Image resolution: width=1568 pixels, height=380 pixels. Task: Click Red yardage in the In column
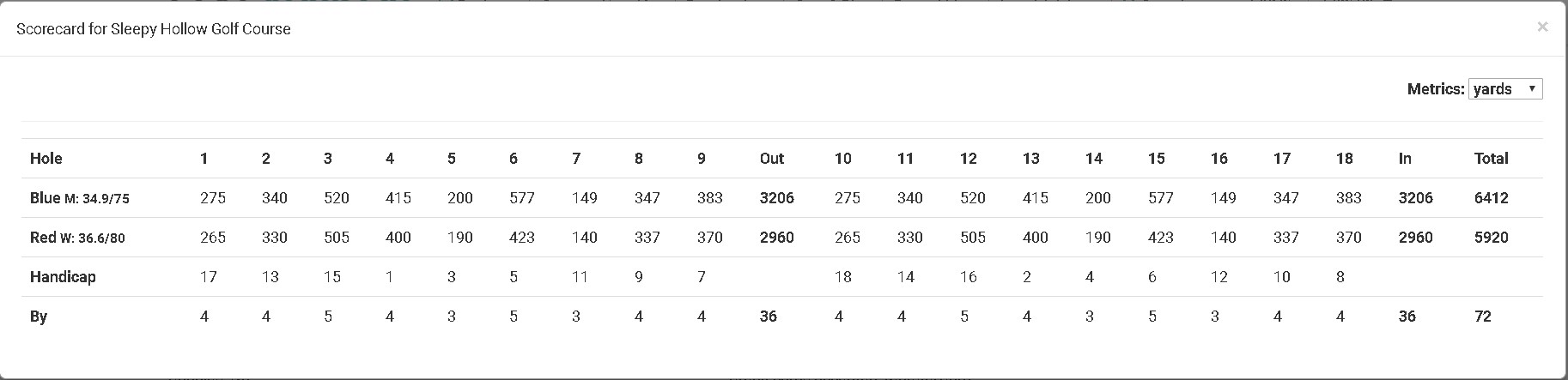[1415, 238]
